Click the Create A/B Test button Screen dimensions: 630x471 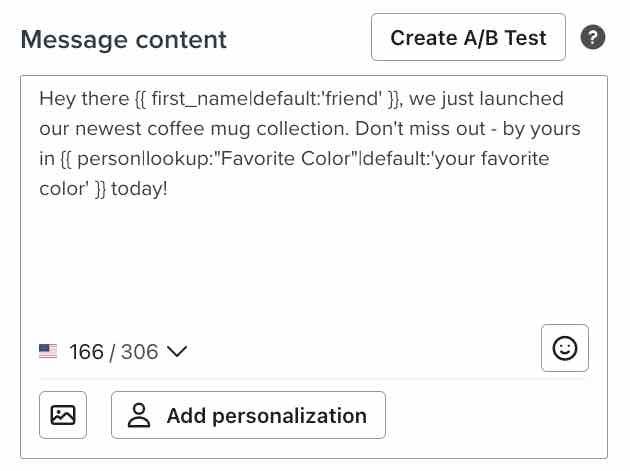pyautogui.click(x=468, y=38)
